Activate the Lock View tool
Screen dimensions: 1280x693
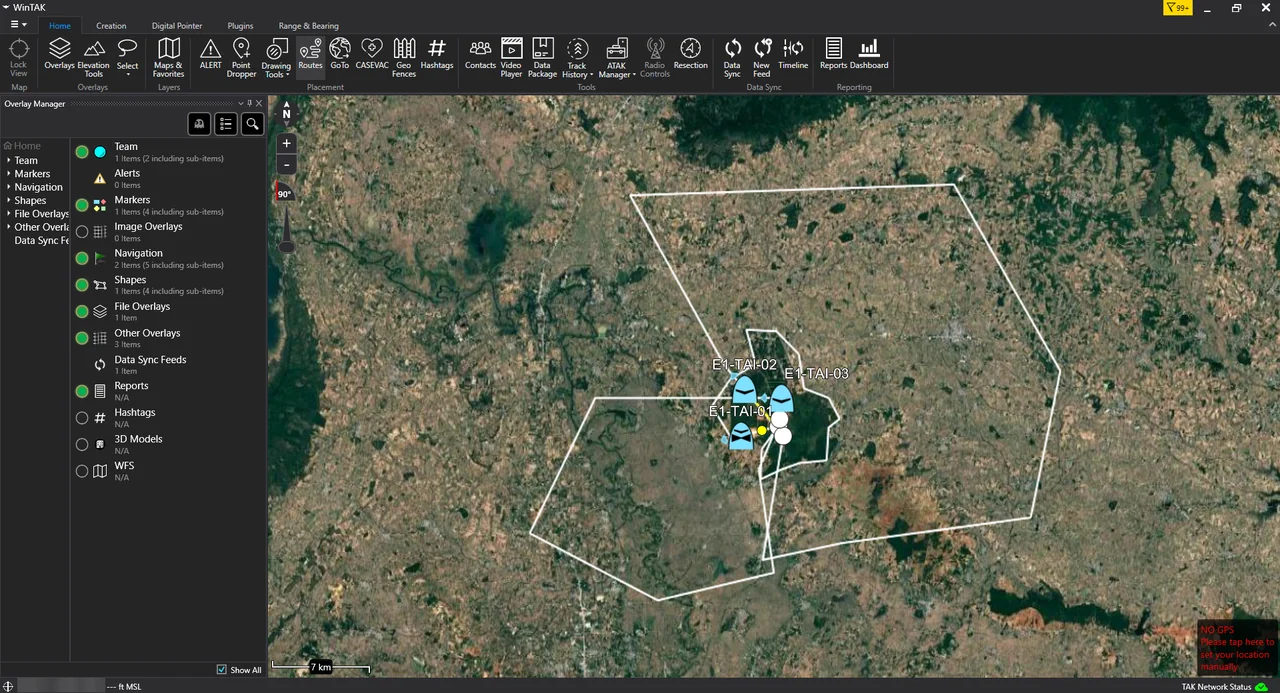18,58
